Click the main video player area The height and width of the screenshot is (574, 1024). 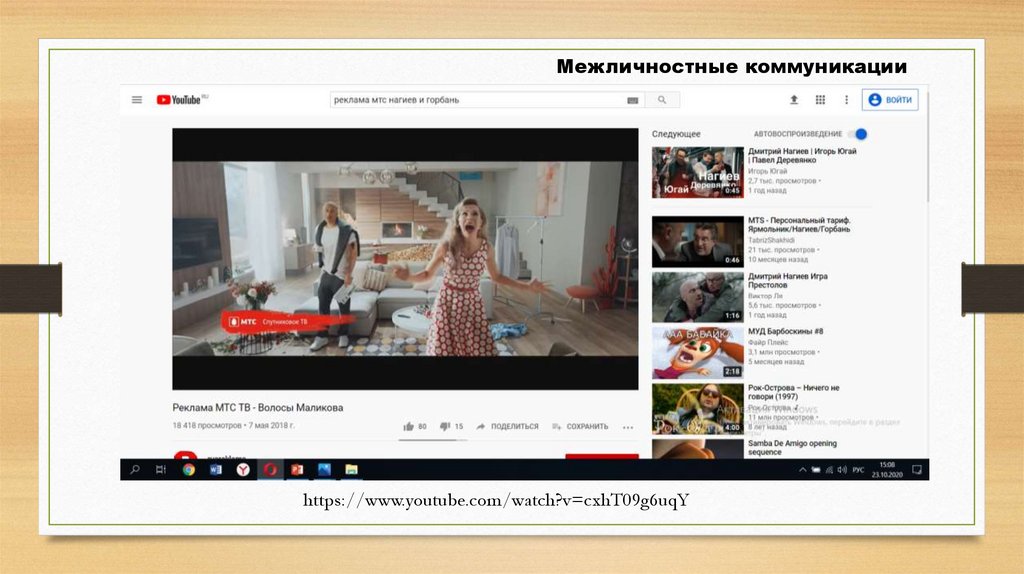[x=406, y=259]
